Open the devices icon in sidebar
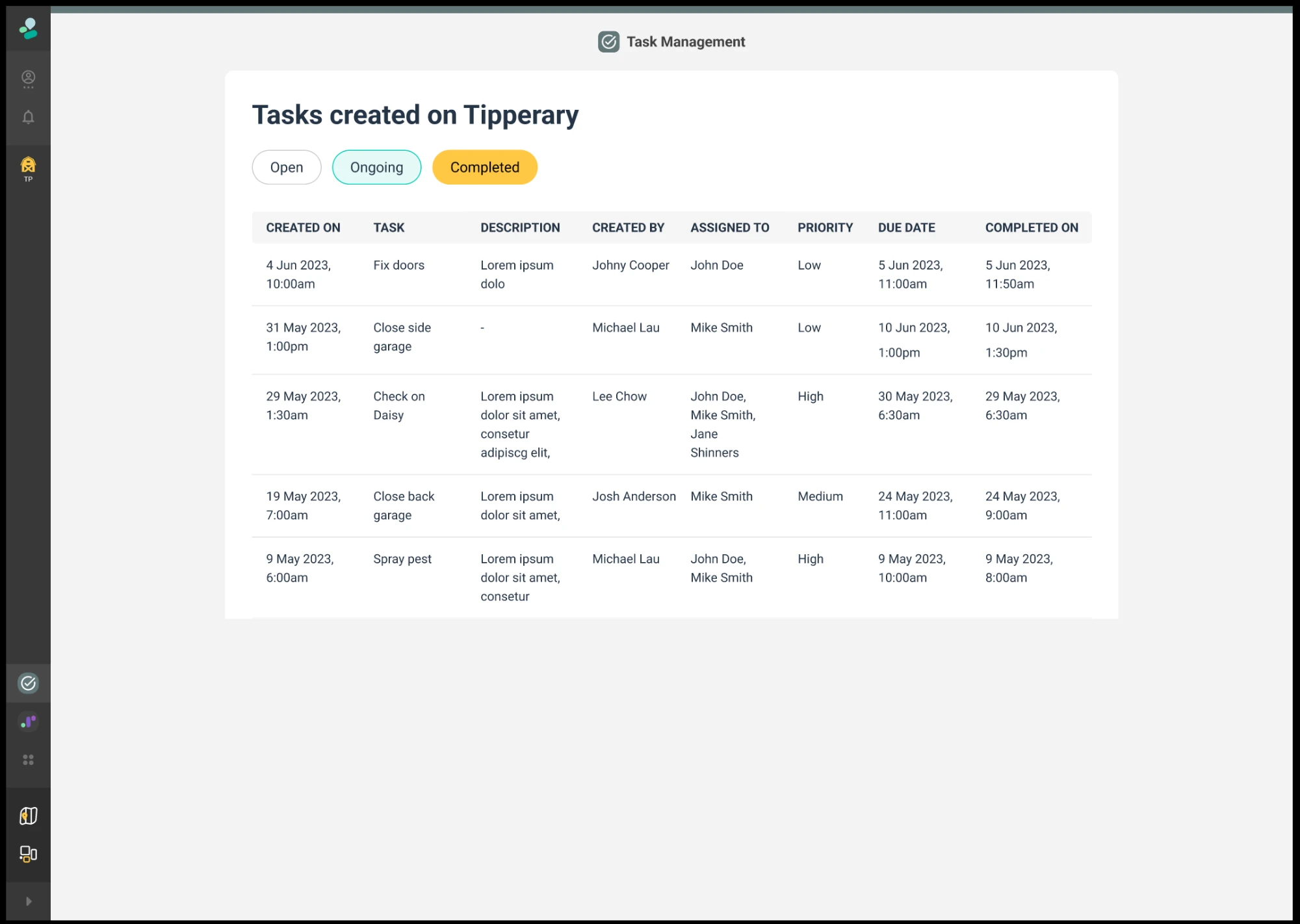 point(28,854)
